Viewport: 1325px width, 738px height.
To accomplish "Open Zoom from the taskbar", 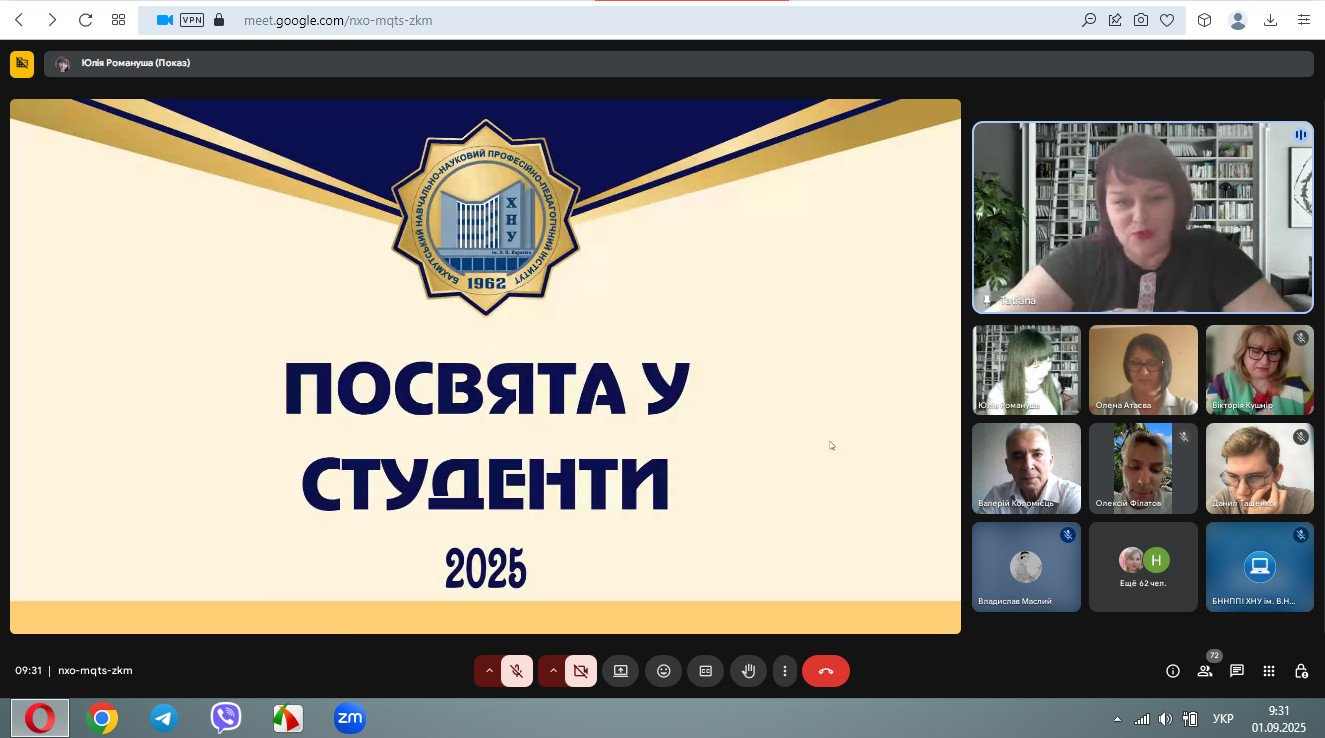I will click(x=350, y=718).
